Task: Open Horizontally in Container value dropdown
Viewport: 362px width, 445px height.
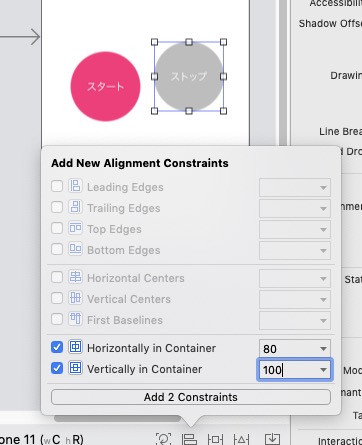Action: [323, 349]
